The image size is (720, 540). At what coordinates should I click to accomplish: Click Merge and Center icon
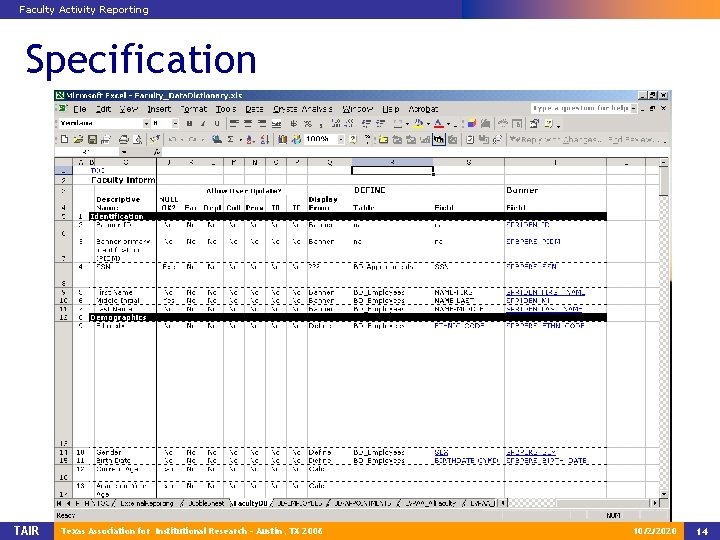(x=276, y=123)
